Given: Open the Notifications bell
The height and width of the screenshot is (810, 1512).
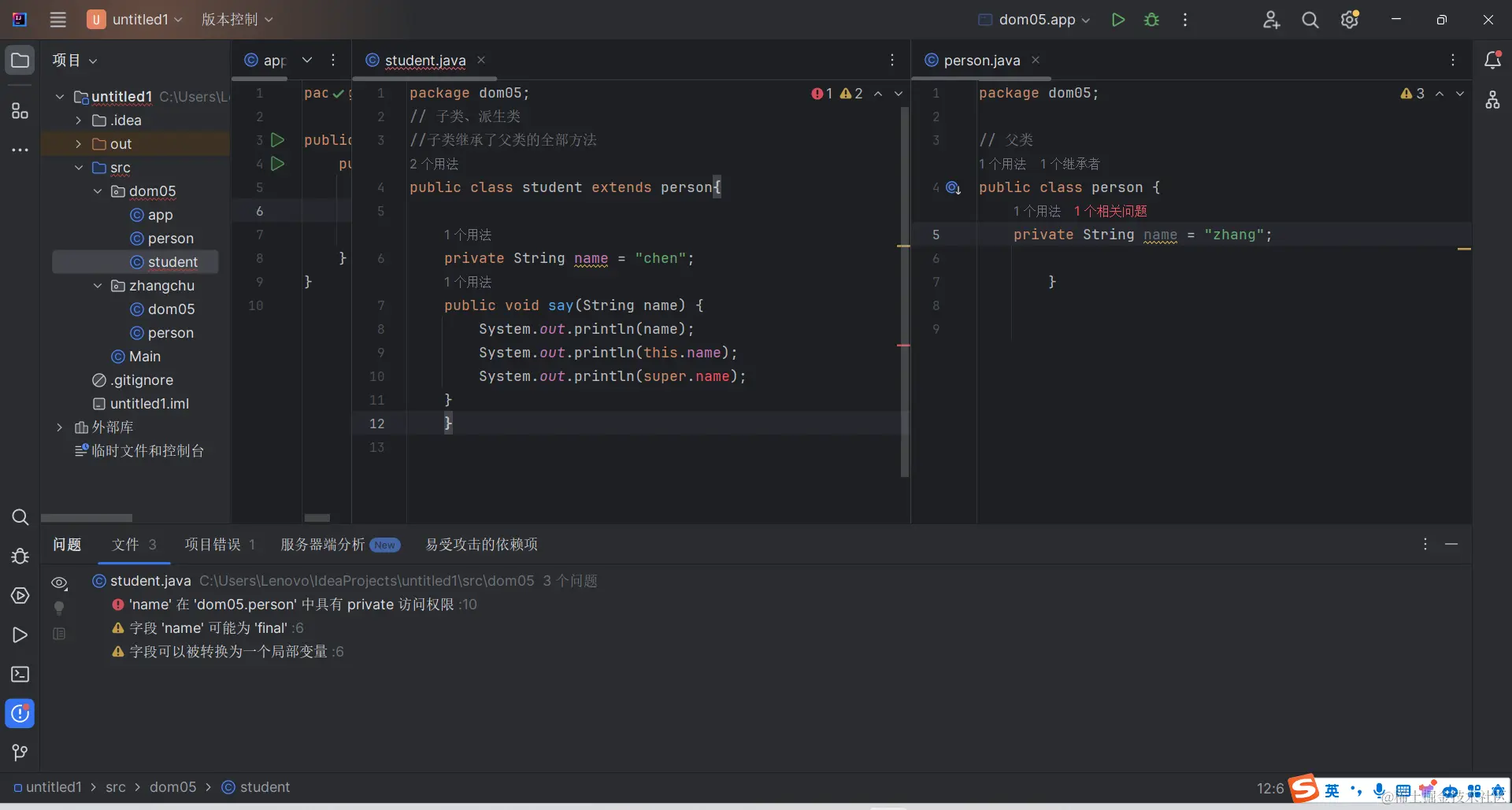Looking at the screenshot, I should click(x=1492, y=60).
